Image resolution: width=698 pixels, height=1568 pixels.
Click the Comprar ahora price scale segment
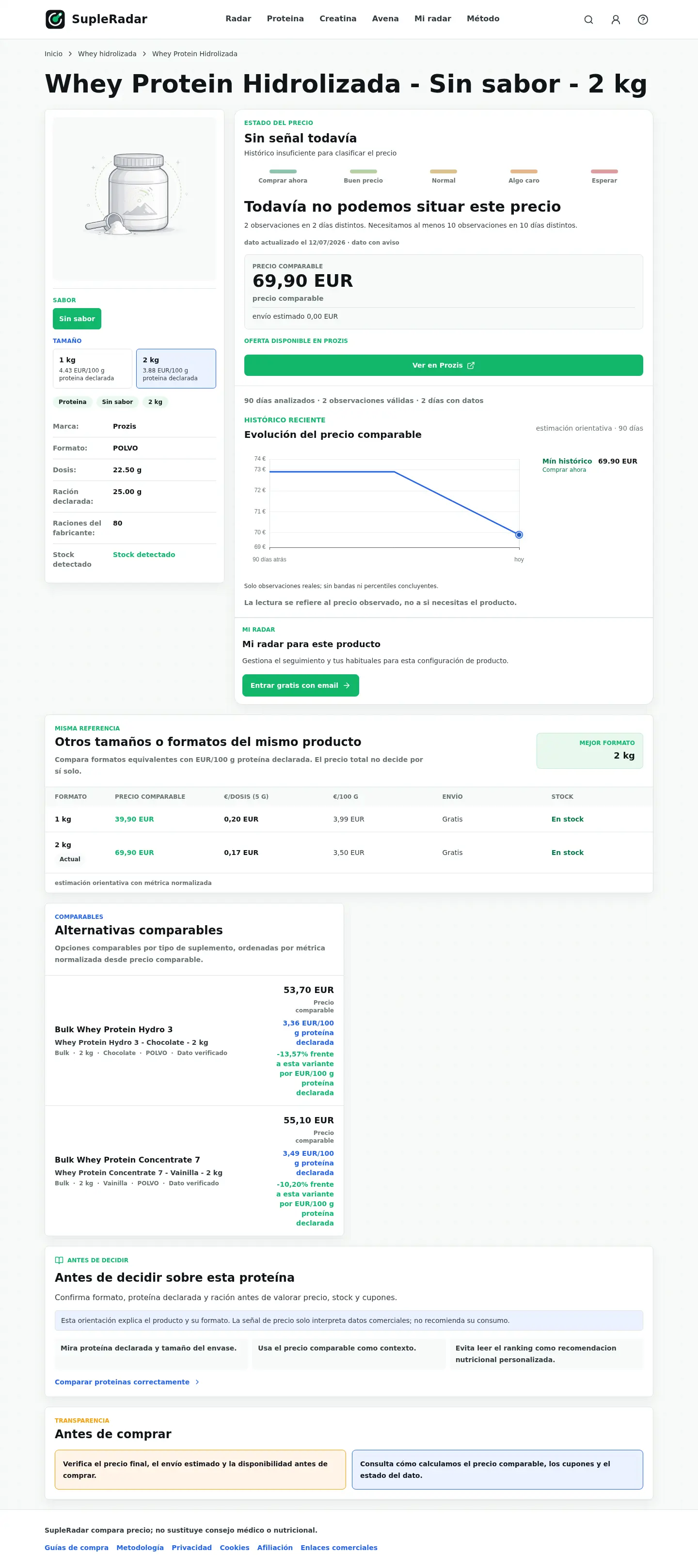click(283, 176)
